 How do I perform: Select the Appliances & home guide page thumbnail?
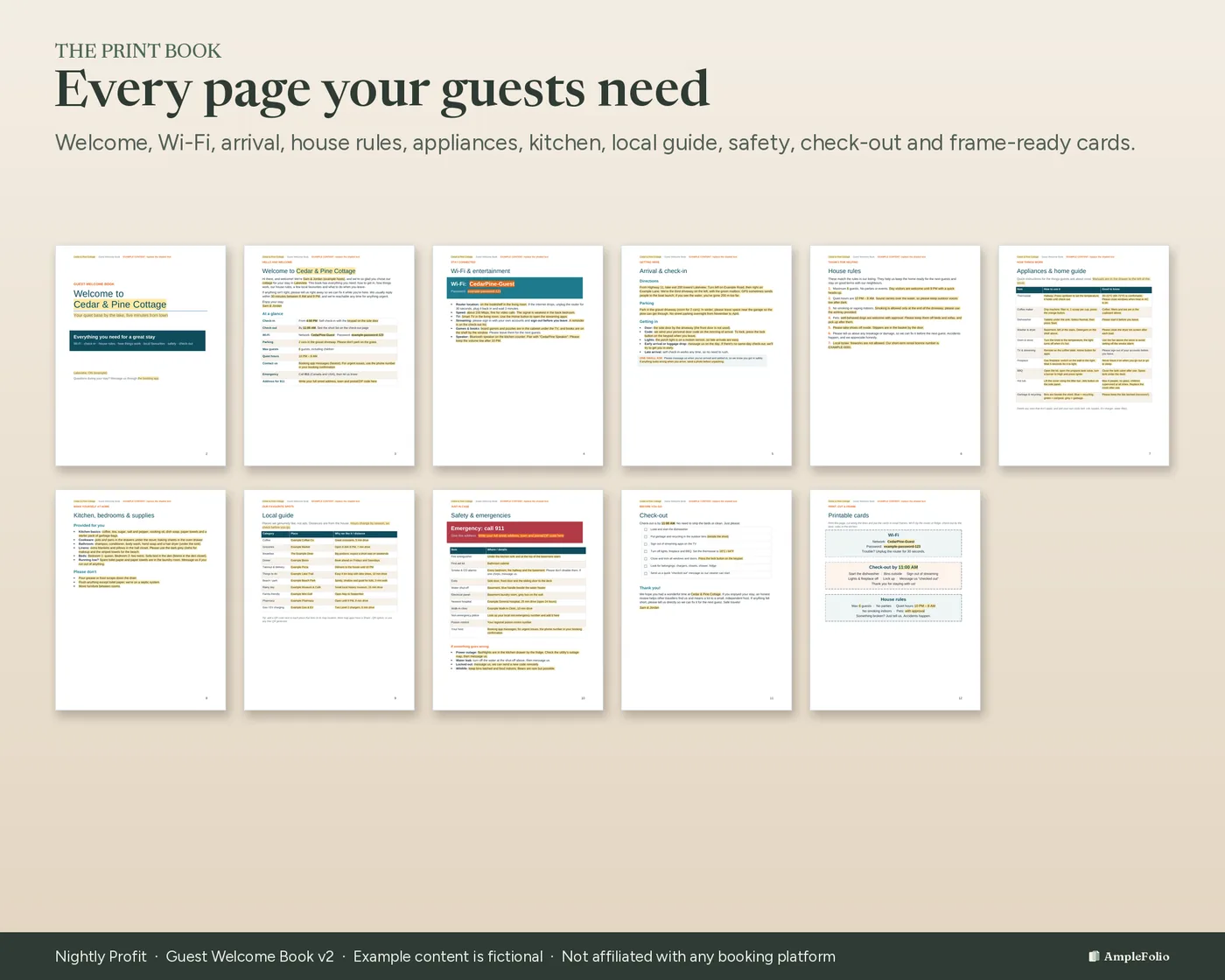(1084, 355)
